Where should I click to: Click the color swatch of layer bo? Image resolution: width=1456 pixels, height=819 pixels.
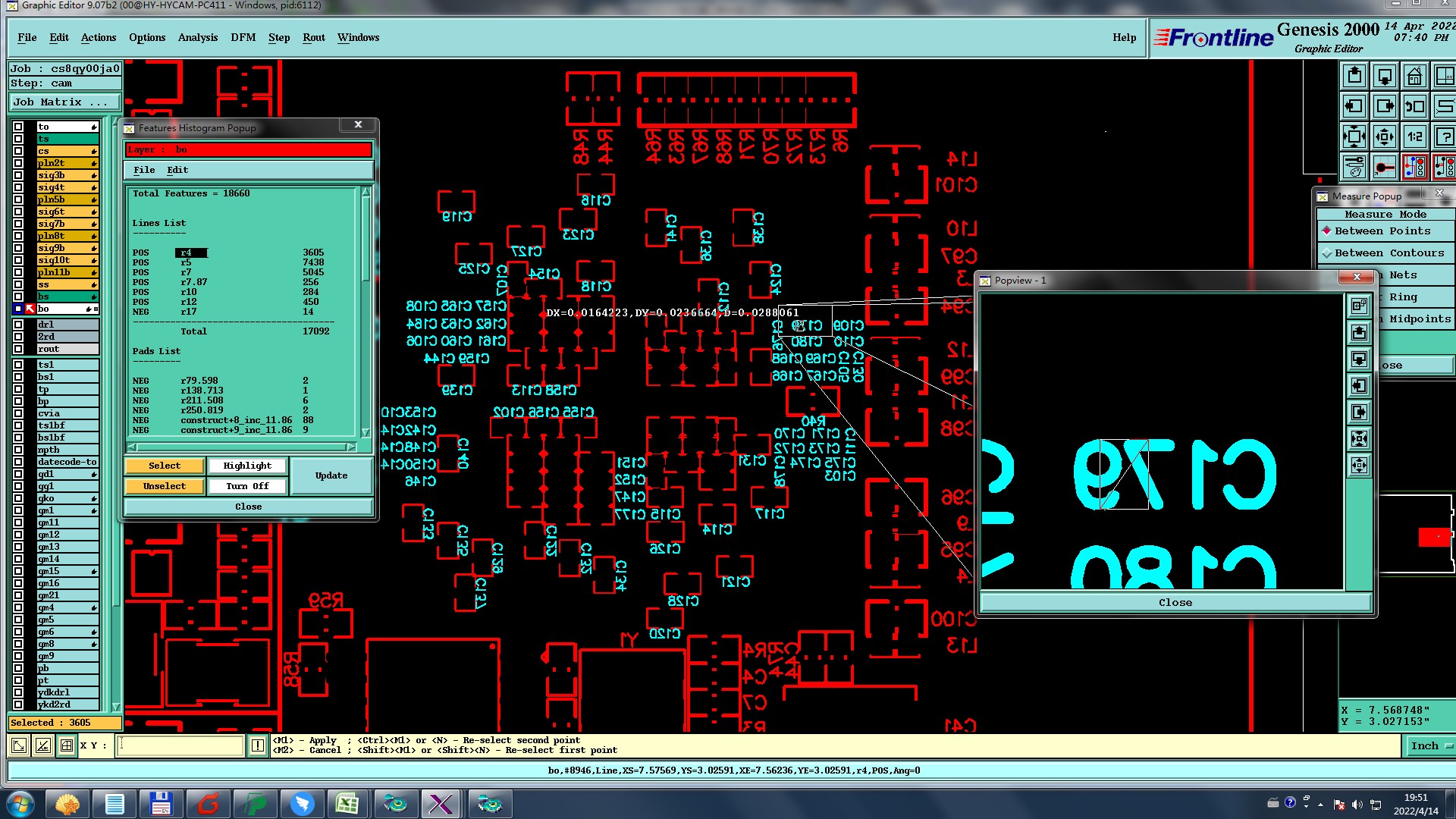click(30, 309)
